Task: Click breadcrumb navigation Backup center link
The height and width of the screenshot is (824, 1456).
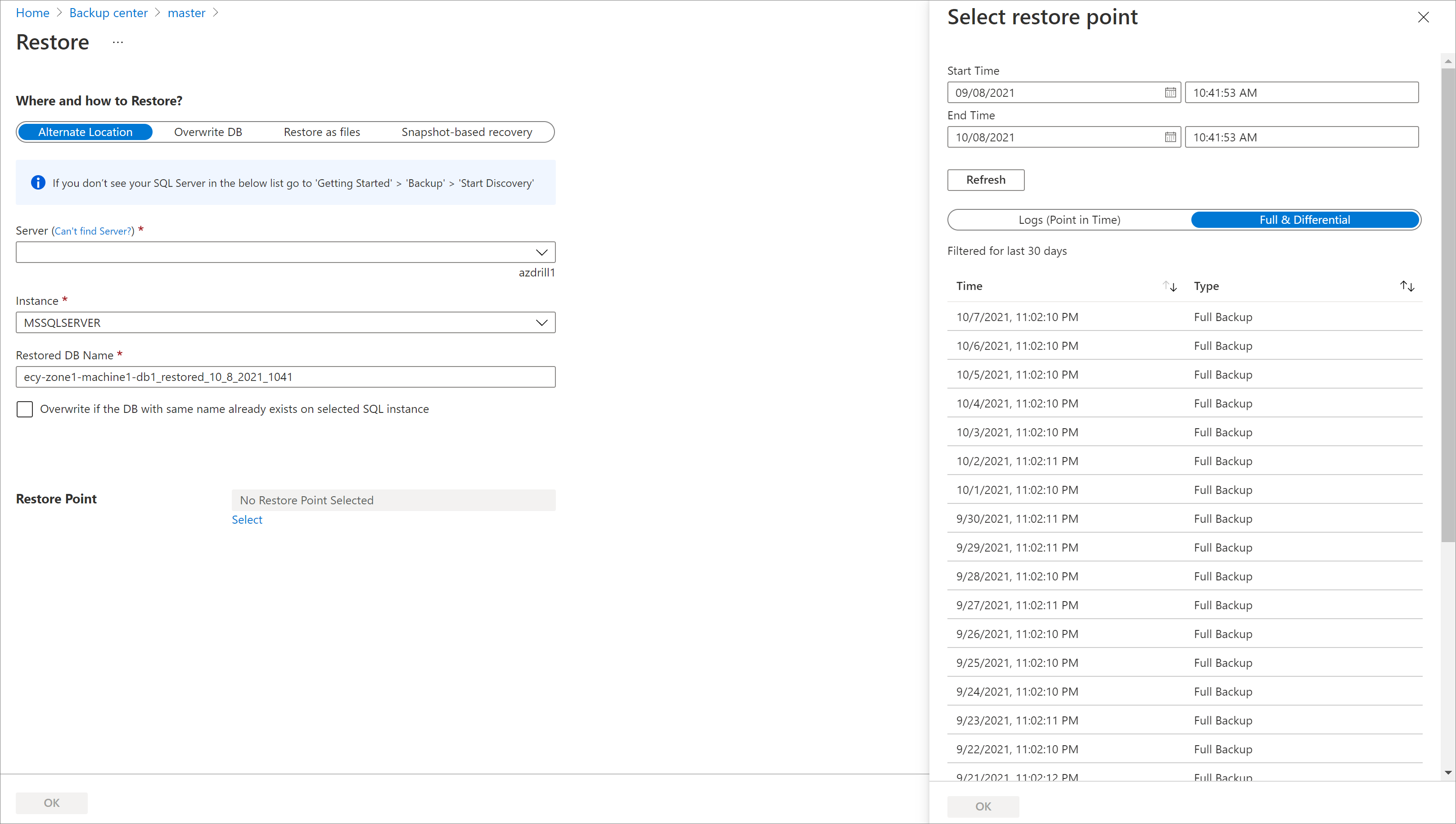Action: (108, 12)
